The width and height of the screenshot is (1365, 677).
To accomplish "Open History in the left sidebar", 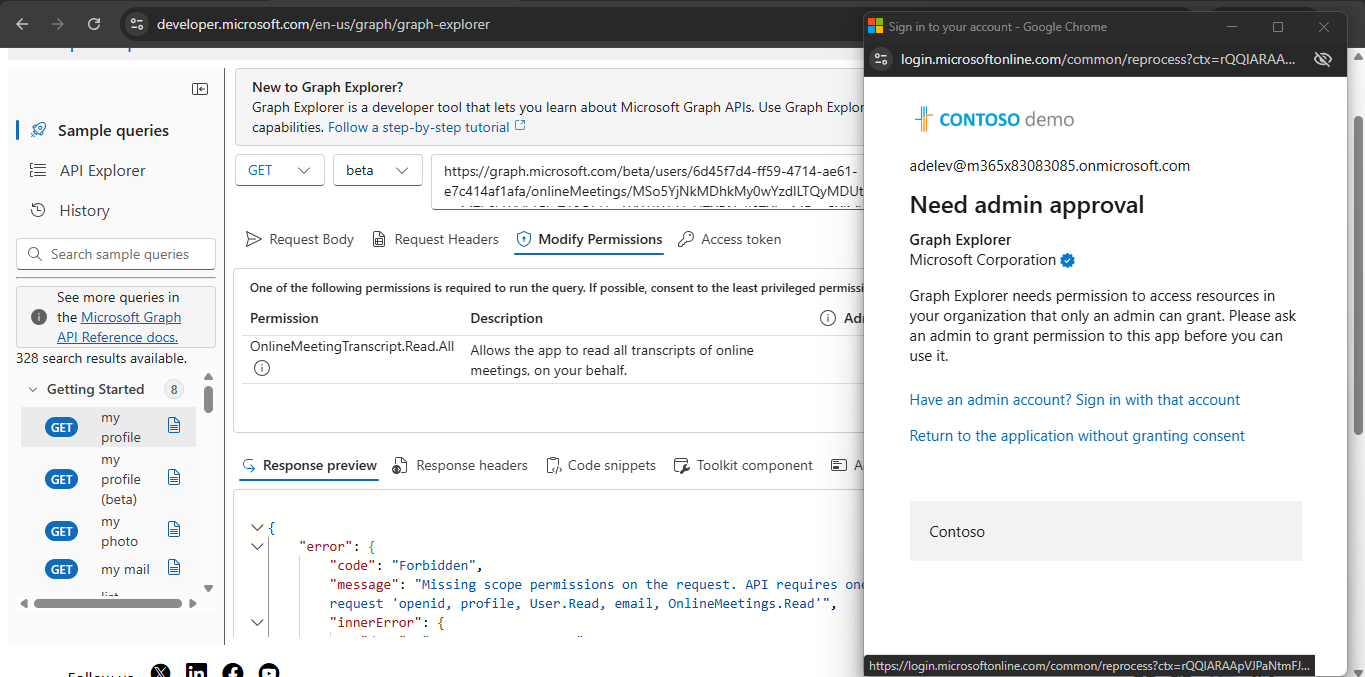I will [84, 210].
